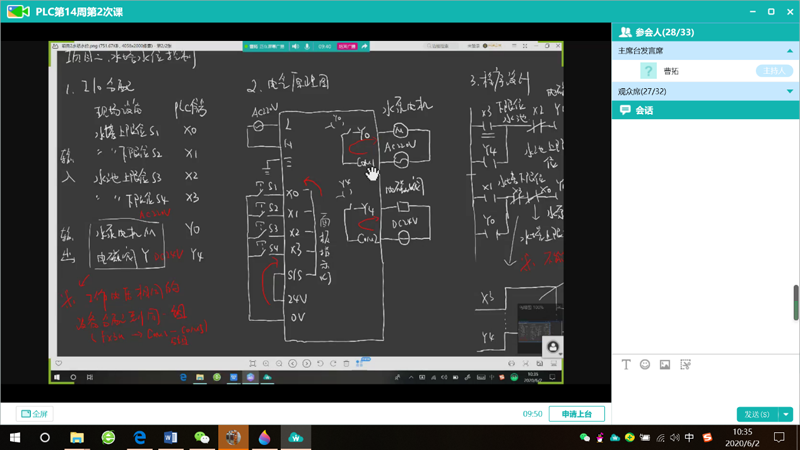Open the send options dropdown arrow

pyautogui.click(x=787, y=414)
